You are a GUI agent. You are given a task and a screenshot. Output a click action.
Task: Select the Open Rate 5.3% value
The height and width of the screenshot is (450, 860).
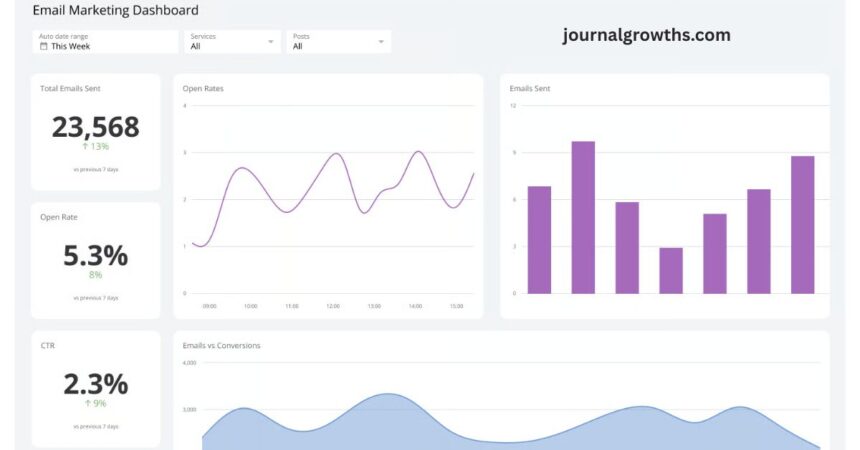pyautogui.click(x=95, y=256)
